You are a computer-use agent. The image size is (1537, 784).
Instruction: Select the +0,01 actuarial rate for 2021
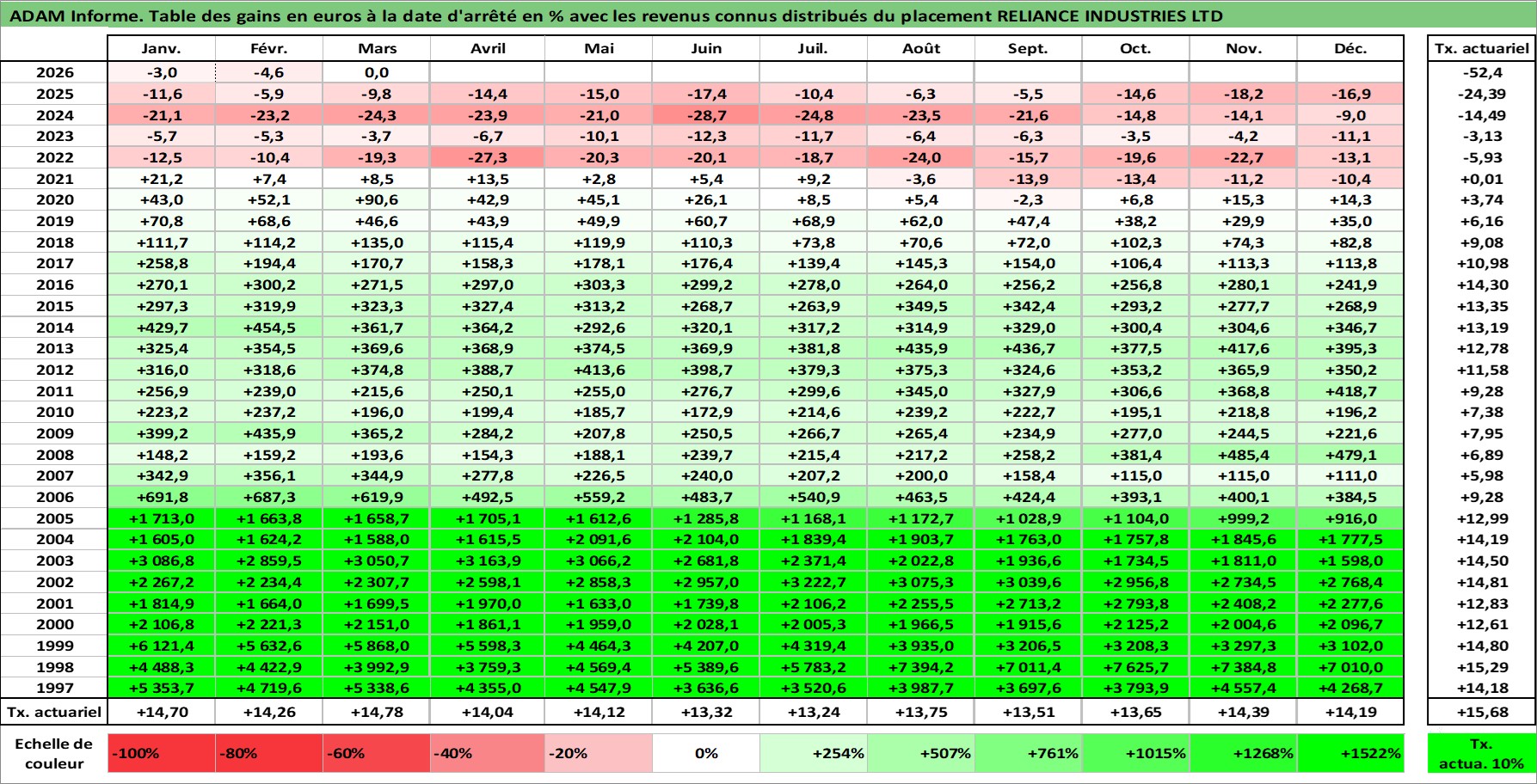pyautogui.click(x=1481, y=179)
